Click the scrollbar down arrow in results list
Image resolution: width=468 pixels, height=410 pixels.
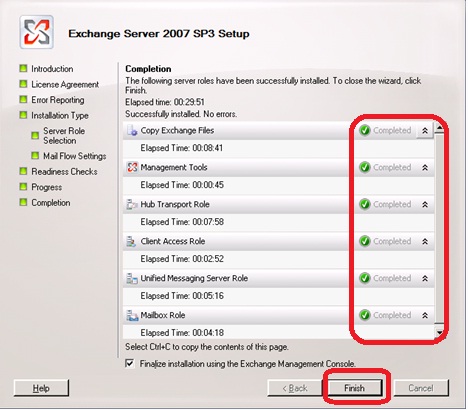point(439,332)
